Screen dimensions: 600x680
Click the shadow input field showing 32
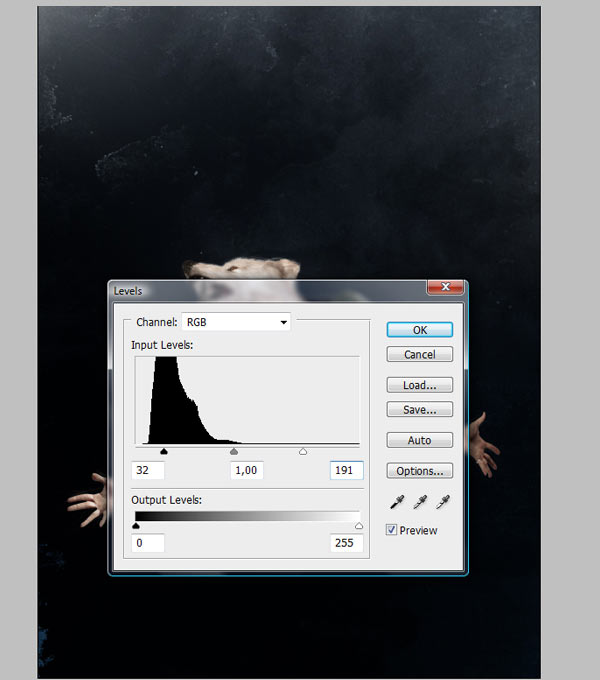click(x=148, y=470)
